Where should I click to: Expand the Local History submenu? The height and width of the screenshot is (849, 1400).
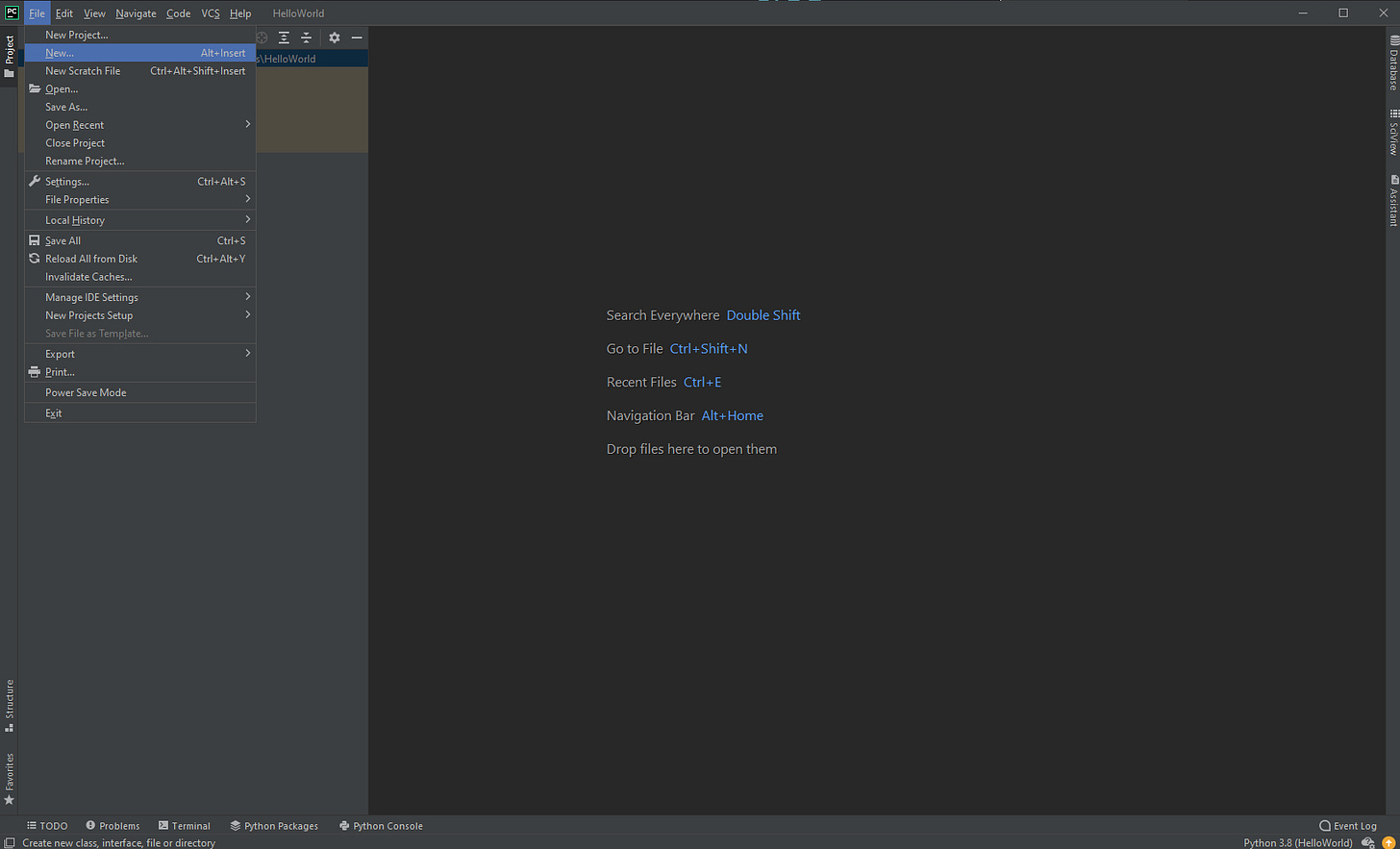coord(140,220)
